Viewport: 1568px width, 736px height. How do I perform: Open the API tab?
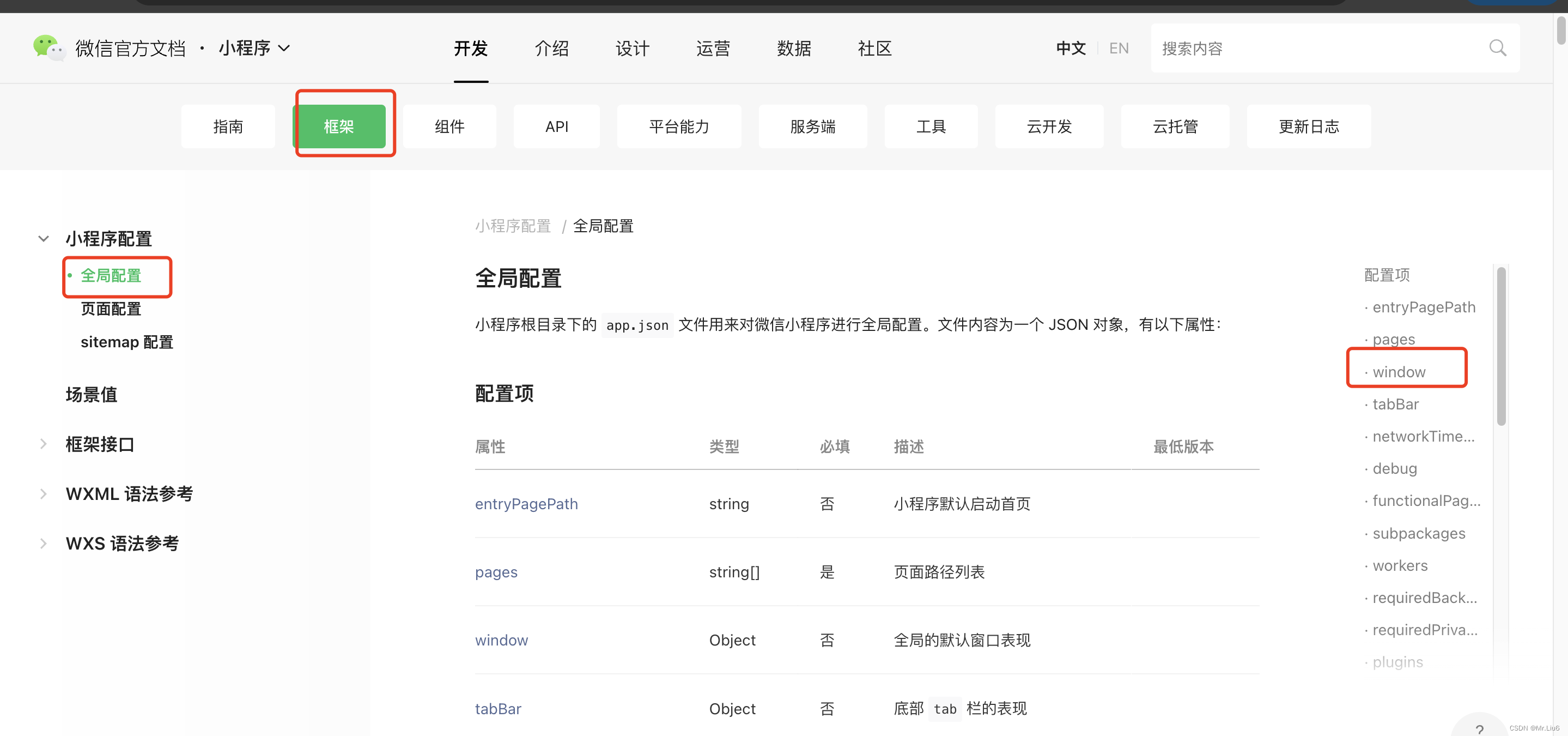coord(556,126)
